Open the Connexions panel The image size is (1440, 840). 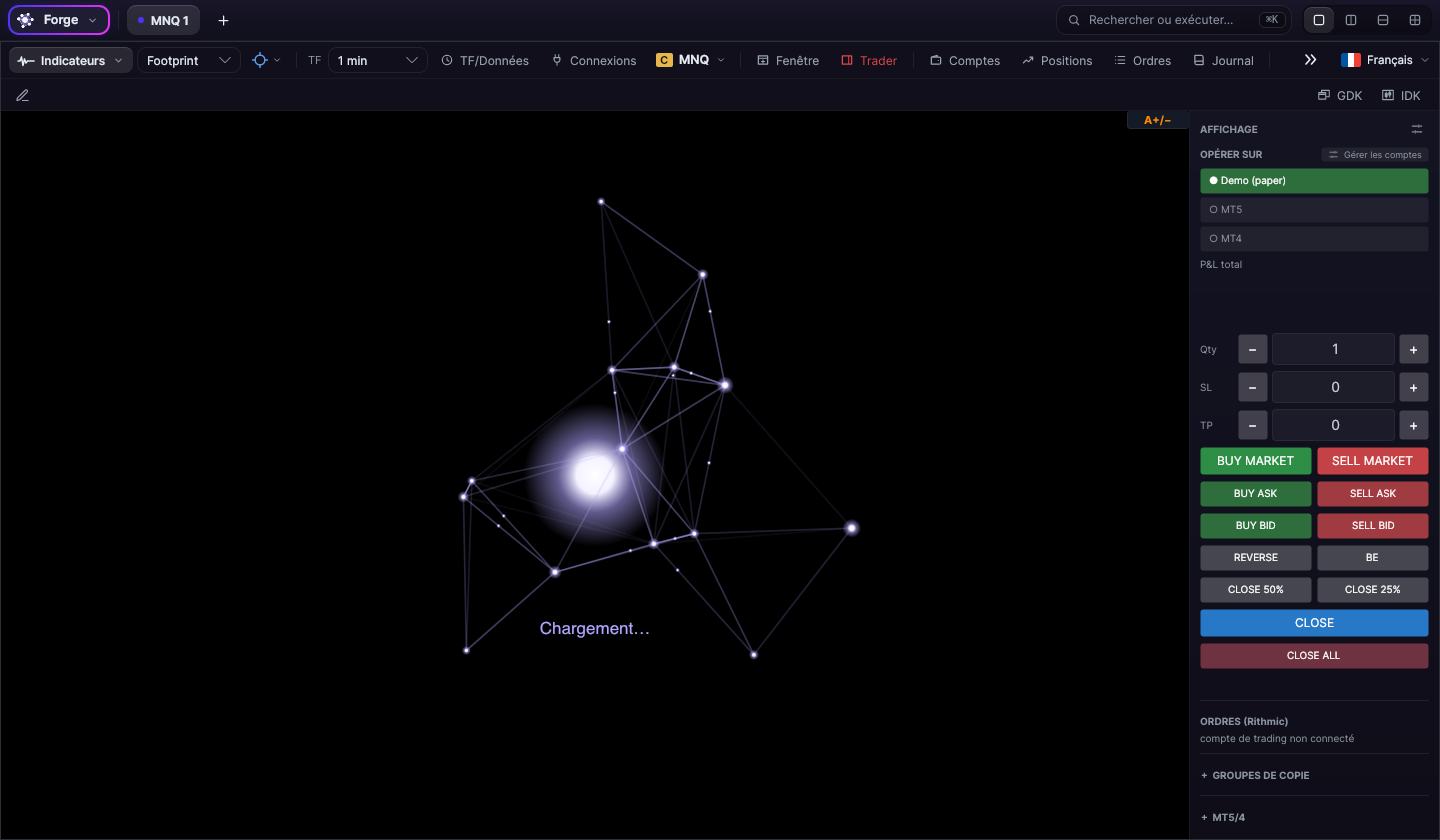click(x=593, y=60)
